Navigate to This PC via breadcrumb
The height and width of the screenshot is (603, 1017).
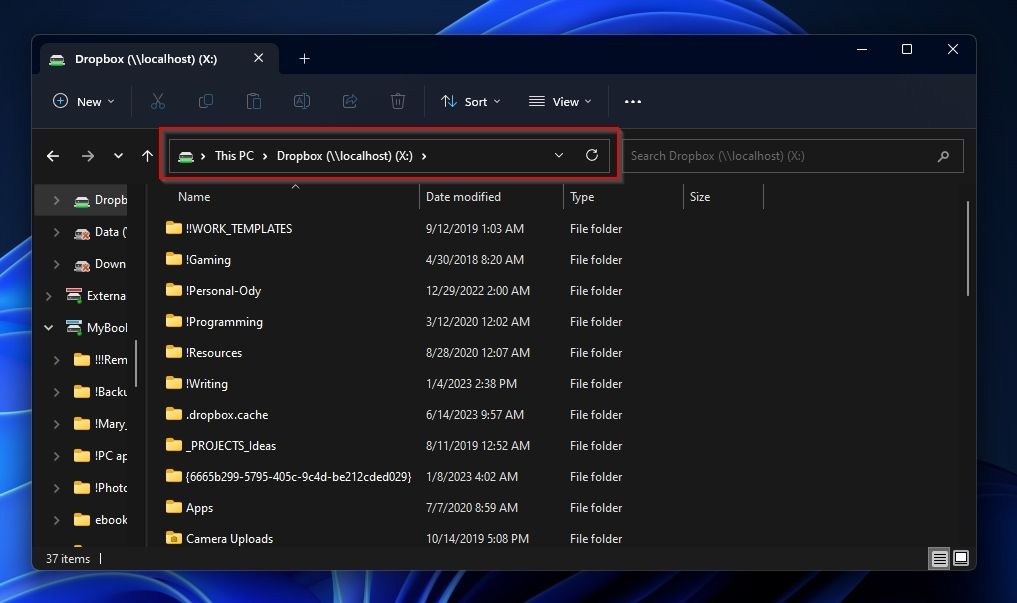point(234,155)
